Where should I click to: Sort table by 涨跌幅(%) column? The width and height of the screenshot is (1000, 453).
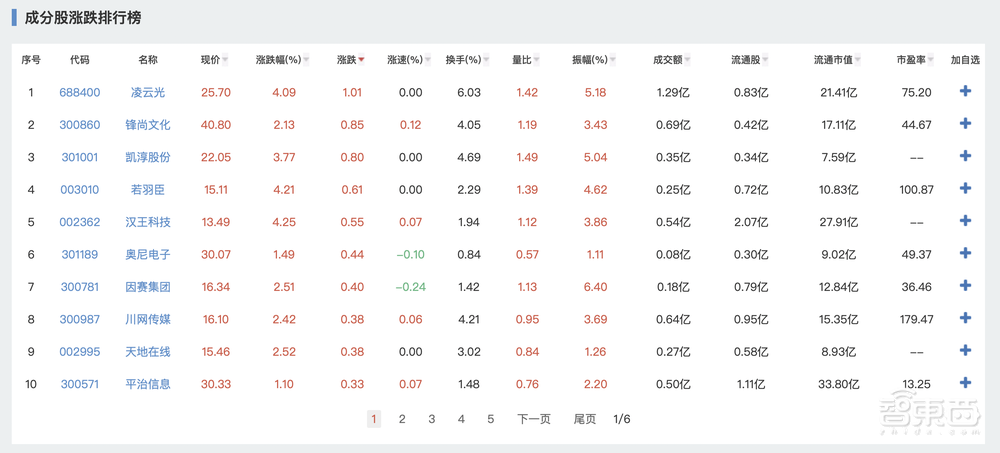click(283, 60)
